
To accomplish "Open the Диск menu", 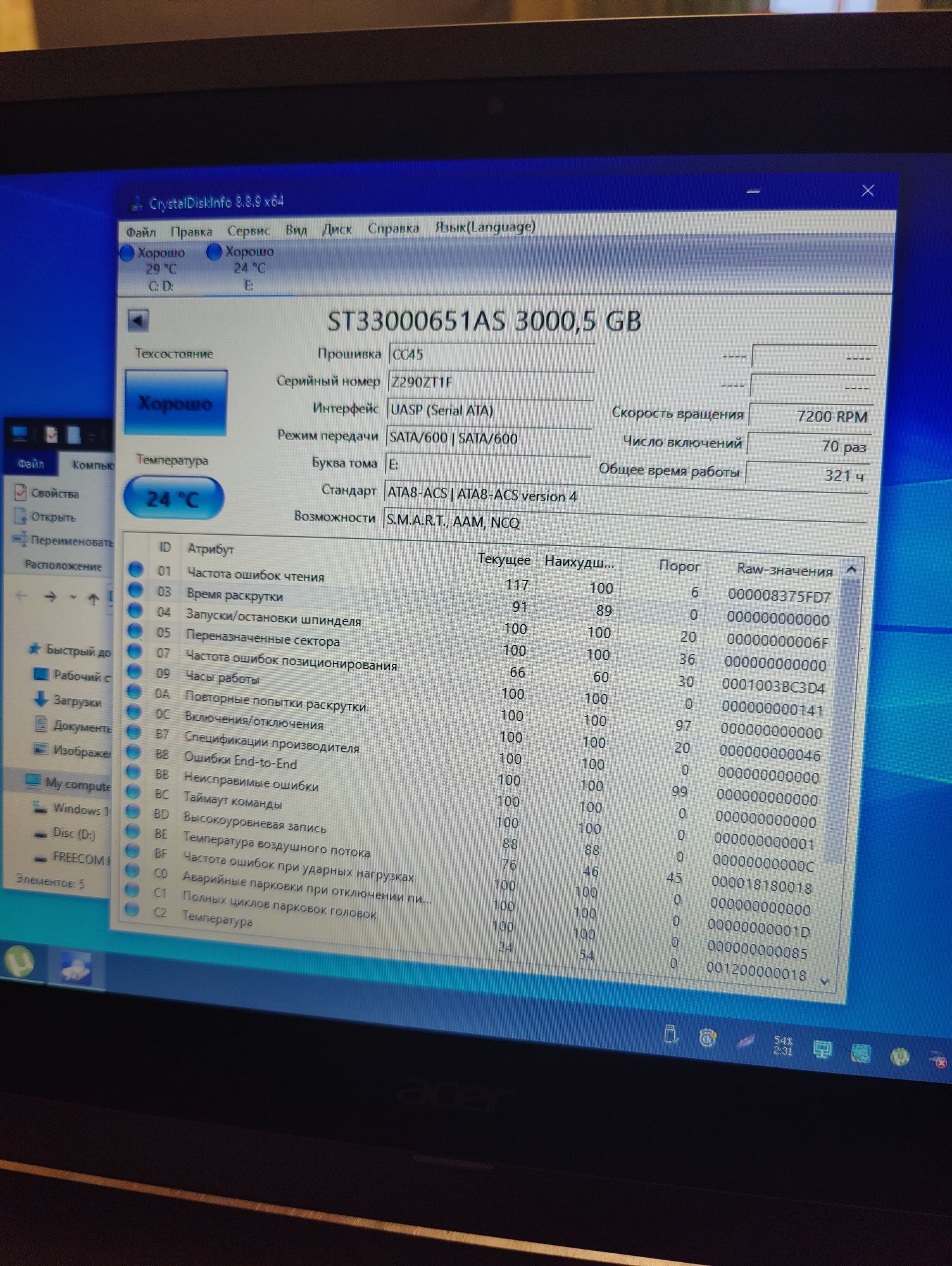I will tap(337, 229).
